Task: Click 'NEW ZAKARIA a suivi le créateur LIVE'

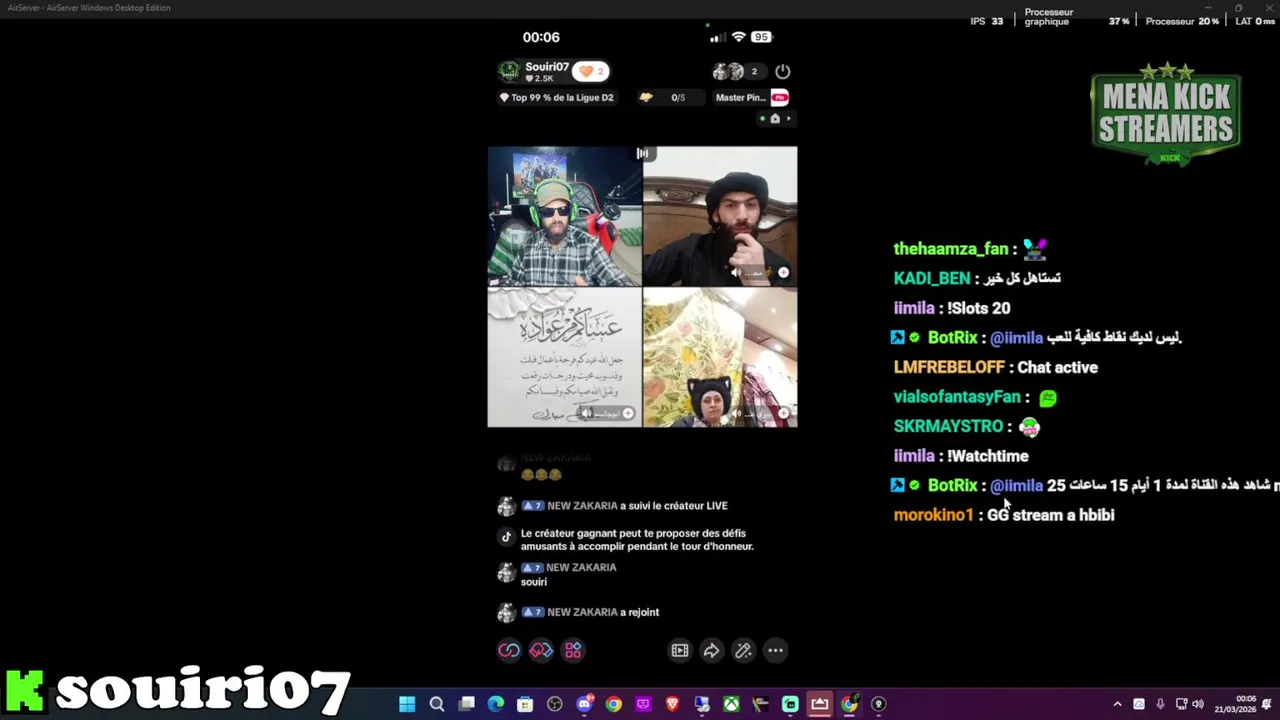Action: (x=624, y=506)
